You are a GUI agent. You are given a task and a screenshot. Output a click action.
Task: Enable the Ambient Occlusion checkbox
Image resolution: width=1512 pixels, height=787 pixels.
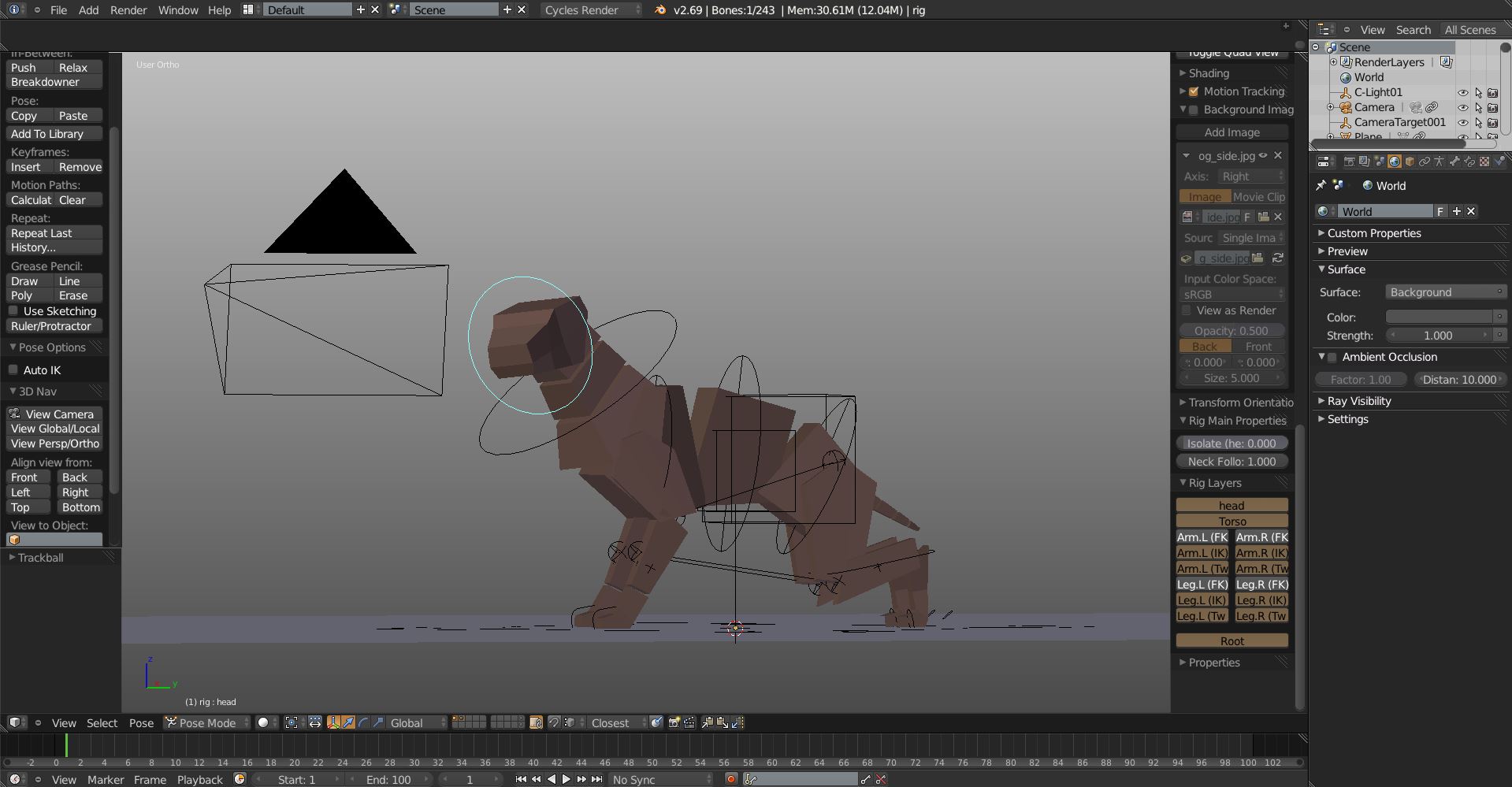1332,357
